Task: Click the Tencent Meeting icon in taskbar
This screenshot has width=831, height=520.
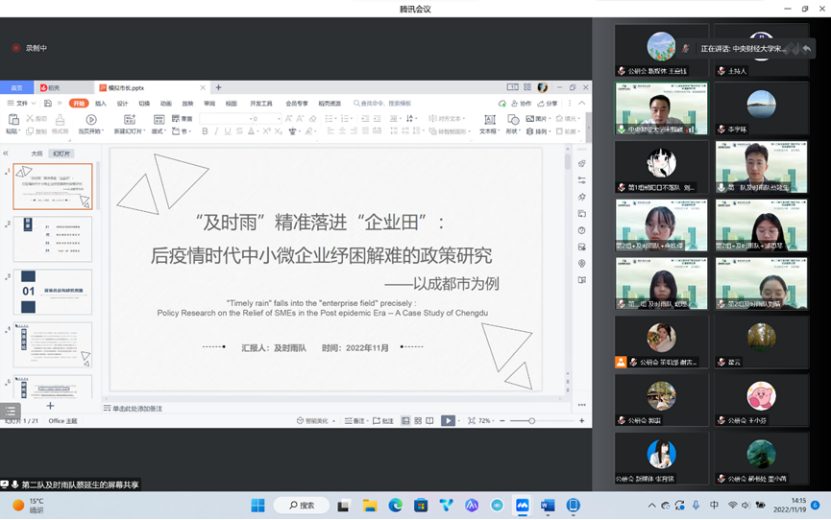Action: [x=522, y=505]
